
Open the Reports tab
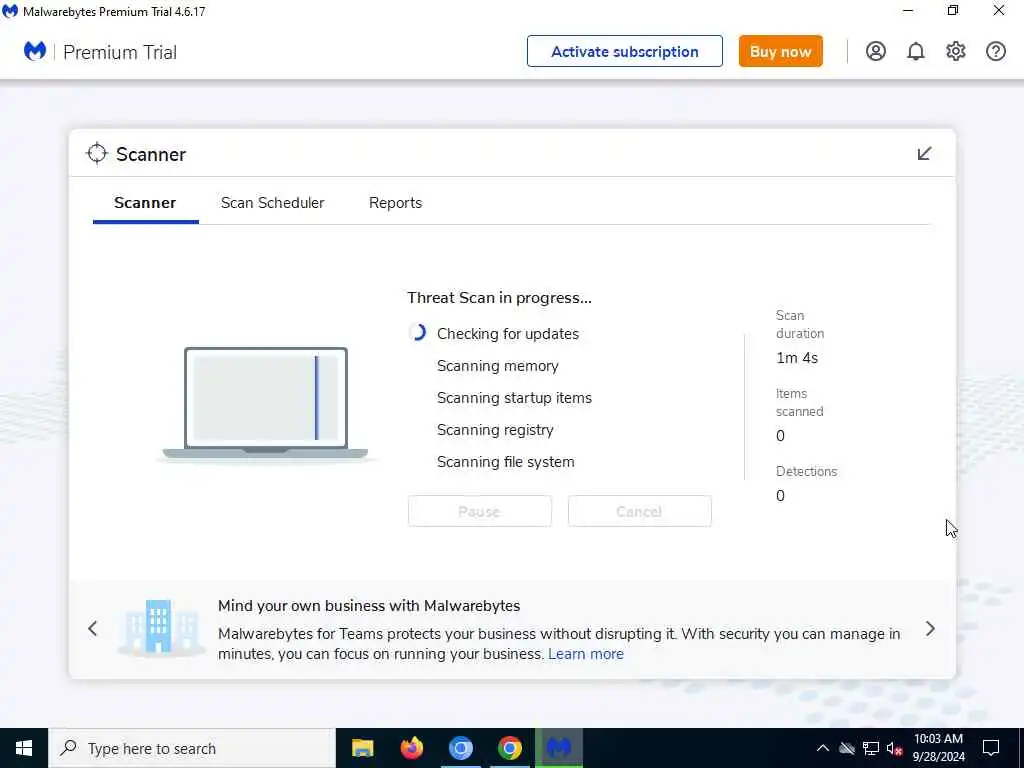pos(395,203)
